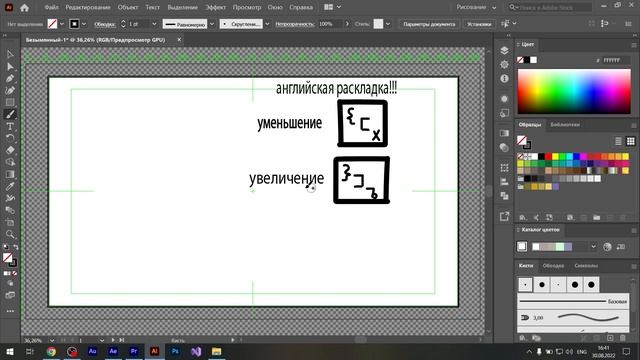Select the Paintbrush tool
Image resolution: width=640 pixels, height=360 pixels.
[x=10, y=114]
